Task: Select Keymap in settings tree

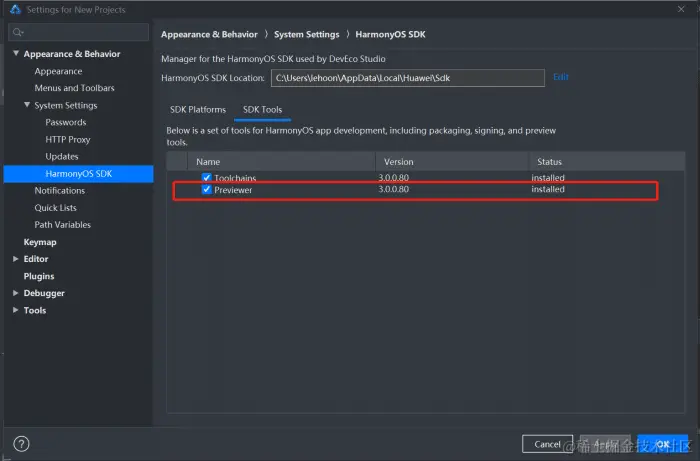Action: 40,242
